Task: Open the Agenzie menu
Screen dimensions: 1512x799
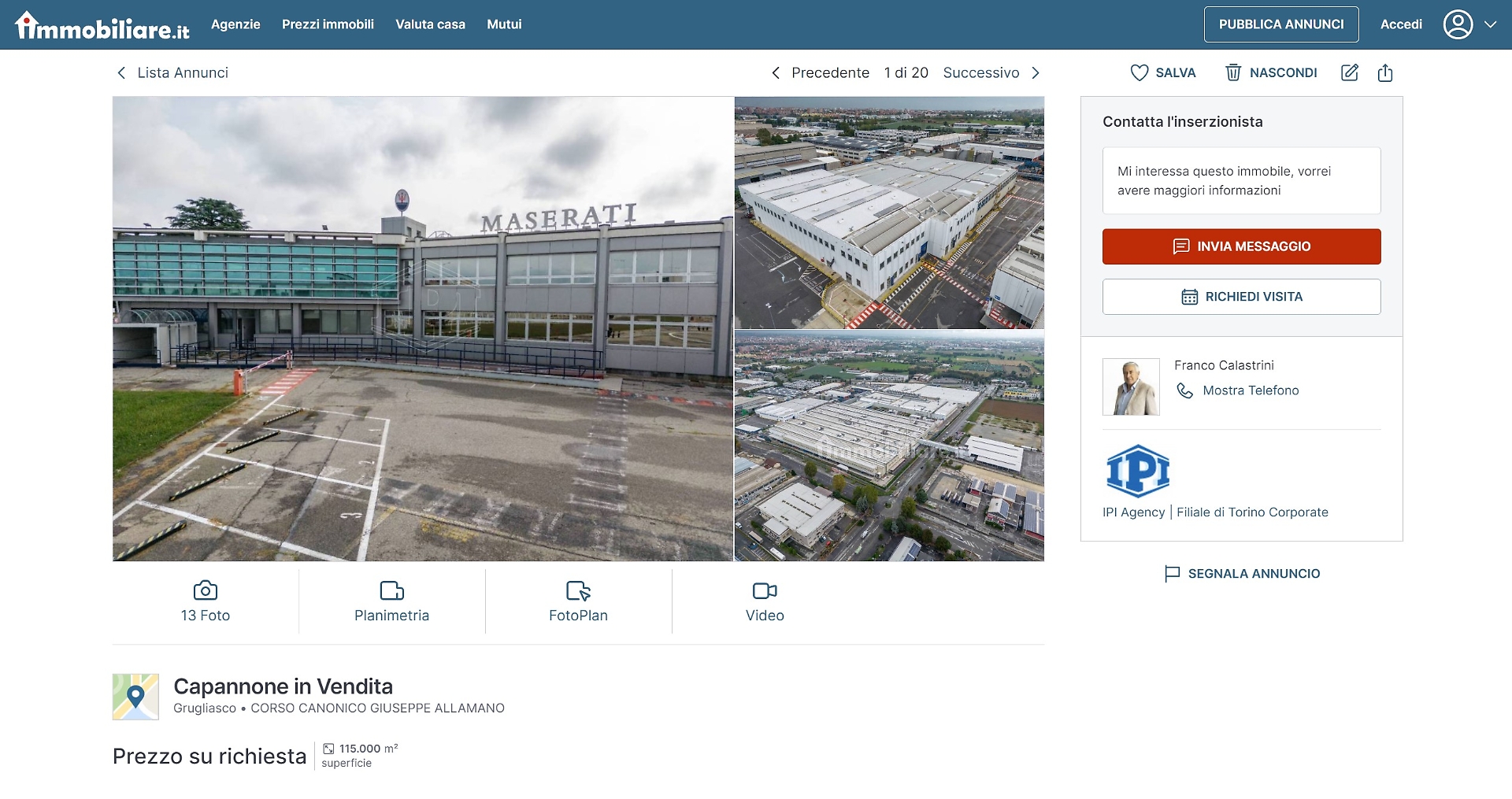Action: pos(235,24)
